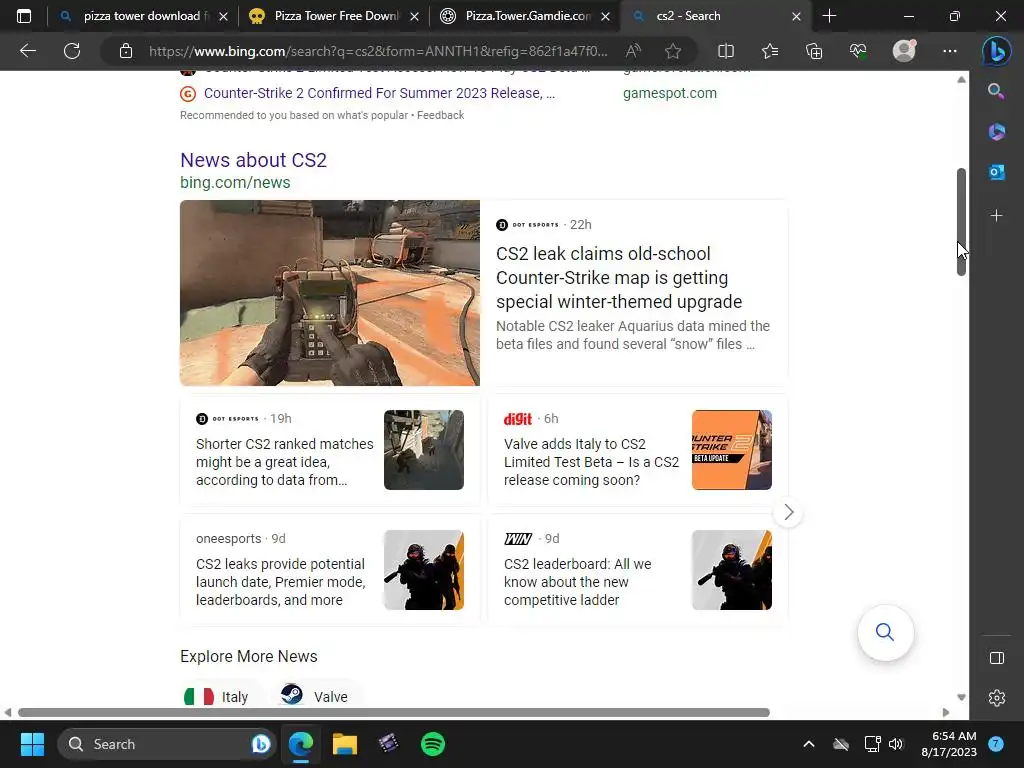Click the scroll right arrow at bottom
Image resolution: width=1024 pixels, height=768 pixels.
pos(946,712)
